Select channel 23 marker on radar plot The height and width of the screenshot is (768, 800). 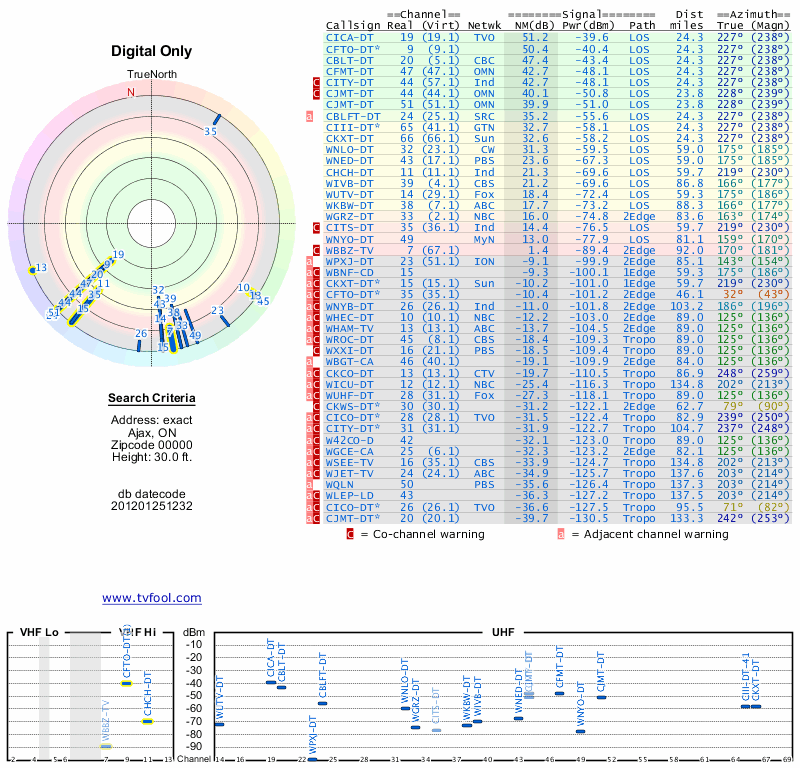(218, 311)
